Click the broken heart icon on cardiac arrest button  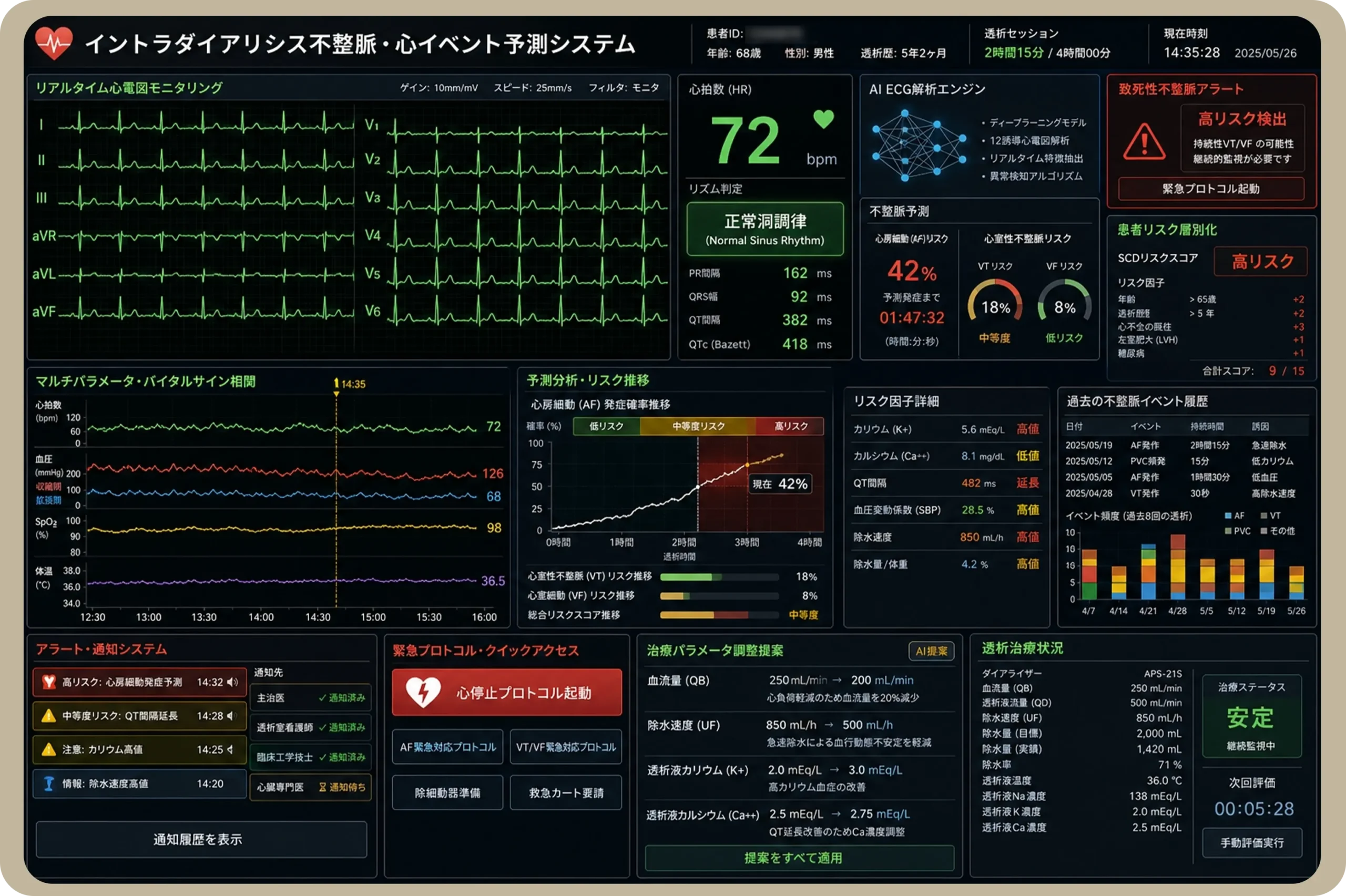coord(423,692)
